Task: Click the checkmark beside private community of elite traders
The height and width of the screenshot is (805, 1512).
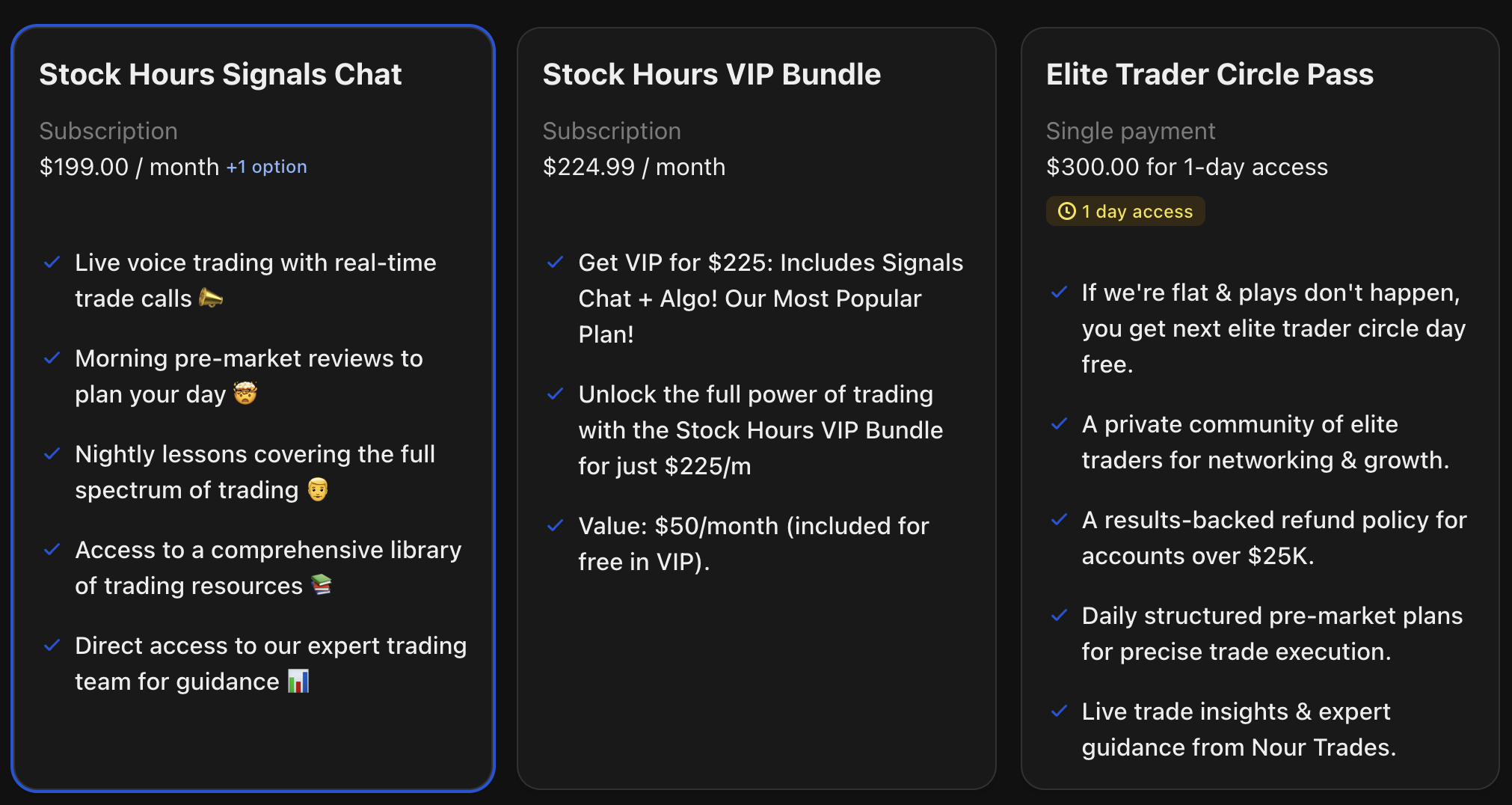Action: point(1059,423)
